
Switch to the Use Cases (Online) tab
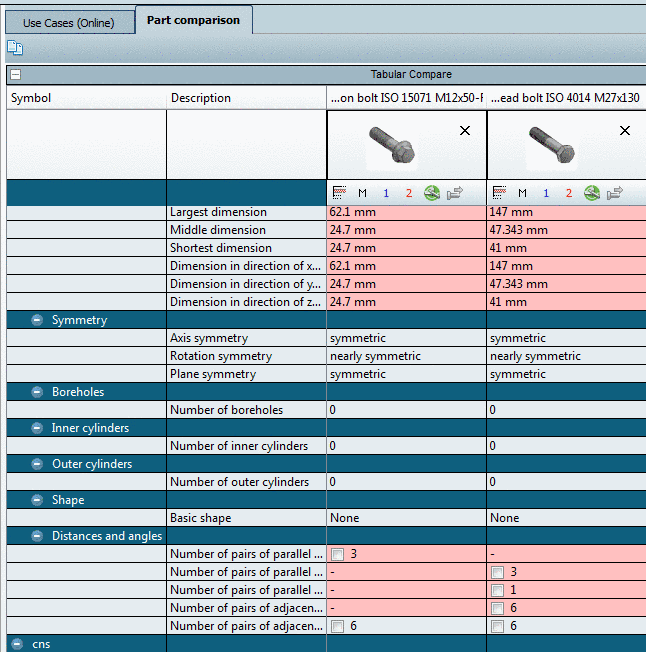point(68,22)
